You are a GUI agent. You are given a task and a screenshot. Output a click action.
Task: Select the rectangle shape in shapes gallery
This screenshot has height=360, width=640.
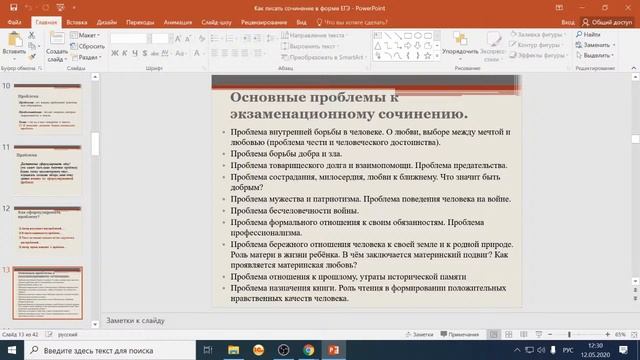point(408,36)
